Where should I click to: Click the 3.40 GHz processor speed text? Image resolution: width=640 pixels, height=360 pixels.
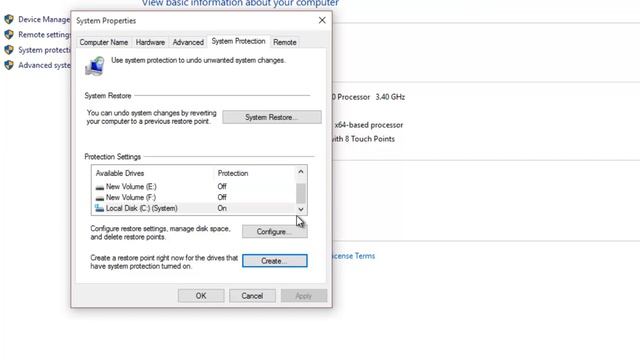pos(390,97)
